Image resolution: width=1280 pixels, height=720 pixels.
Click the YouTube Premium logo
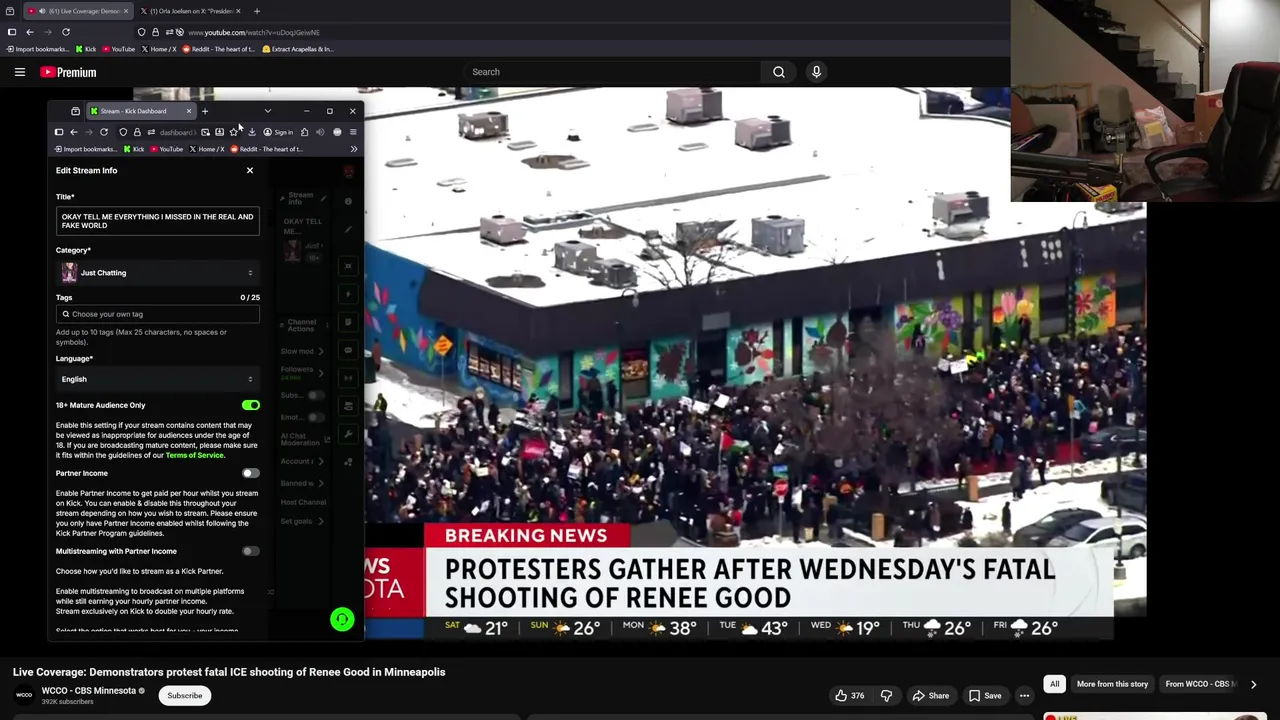(x=68, y=72)
